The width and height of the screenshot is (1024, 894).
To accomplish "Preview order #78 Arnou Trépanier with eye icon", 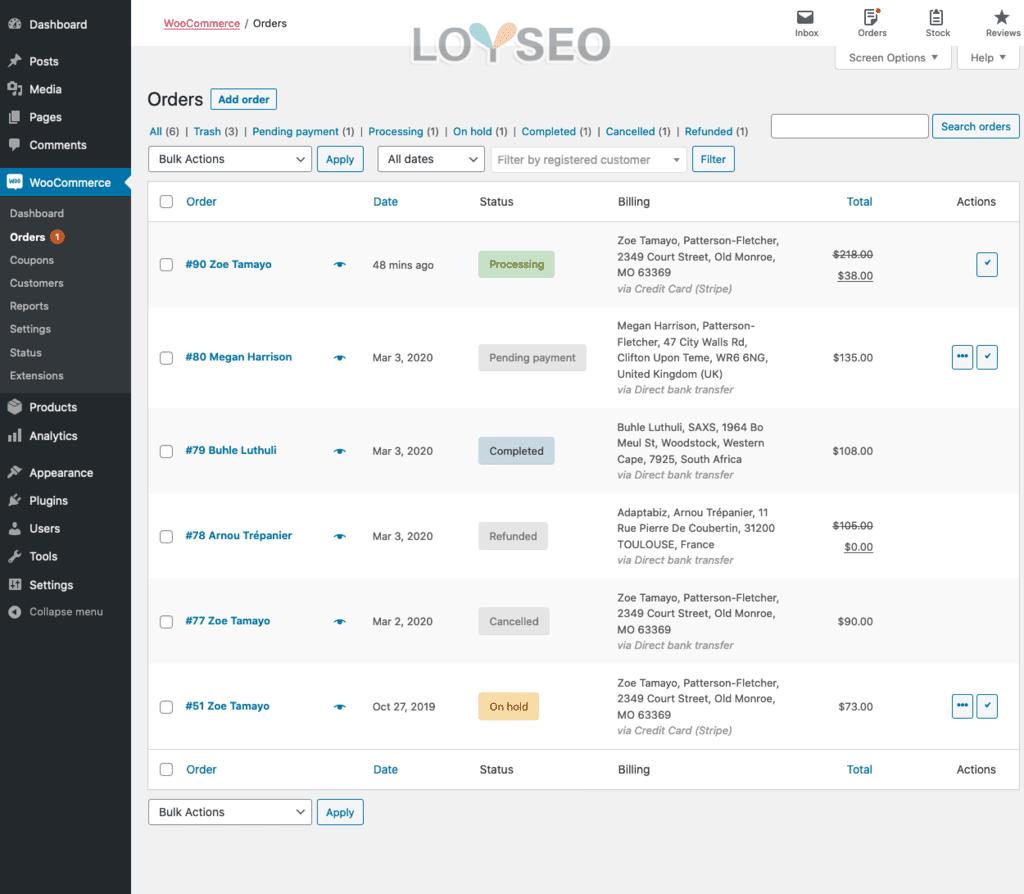I will (340, 537).
